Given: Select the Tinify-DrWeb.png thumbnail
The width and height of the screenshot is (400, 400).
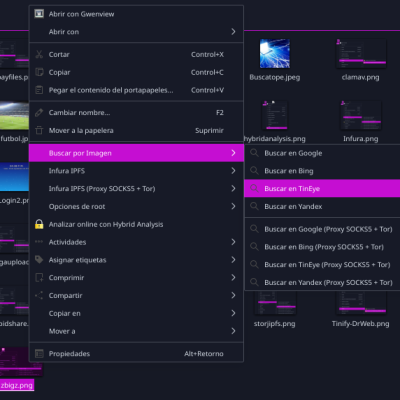Looking at the screenshot, I should click(361, 303).
